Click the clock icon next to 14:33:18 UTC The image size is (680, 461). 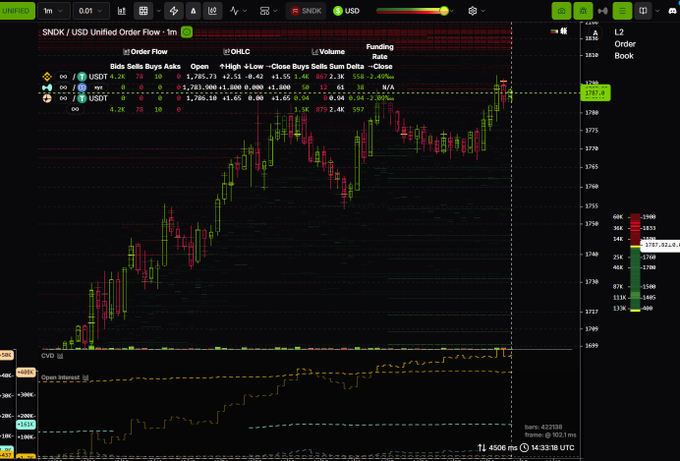click(524, 448)
